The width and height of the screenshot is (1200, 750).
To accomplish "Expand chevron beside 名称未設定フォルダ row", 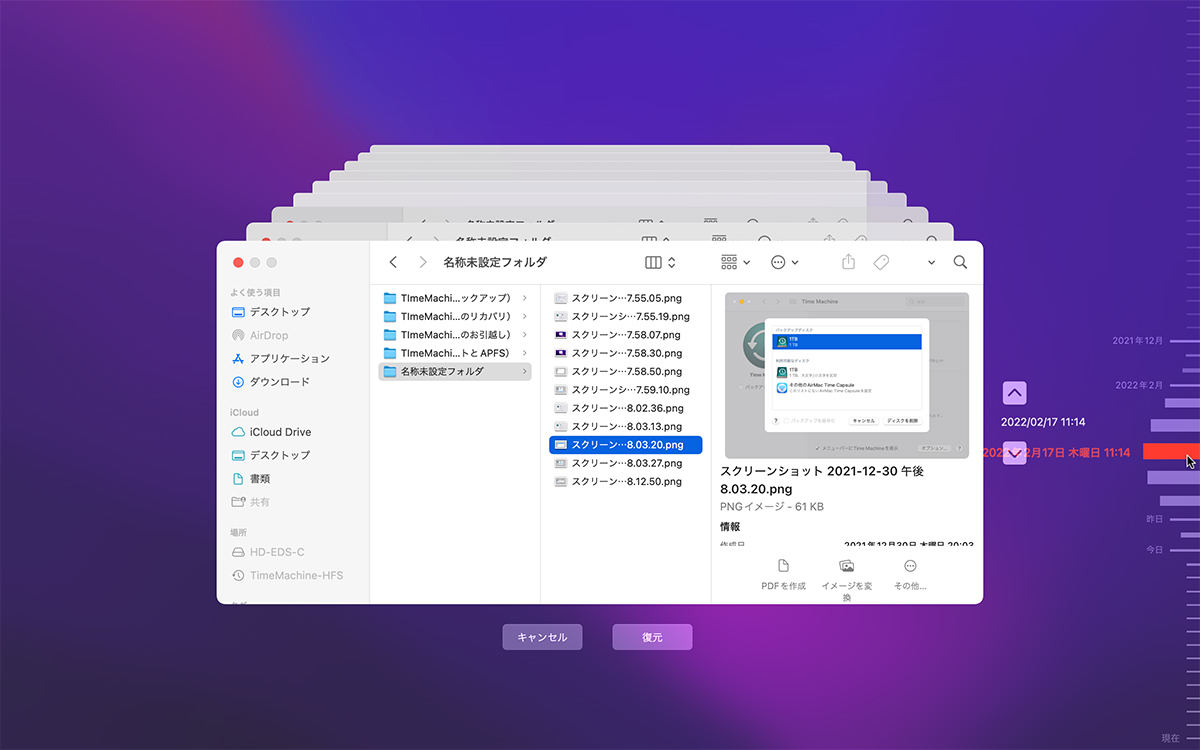I will point(524,371).
